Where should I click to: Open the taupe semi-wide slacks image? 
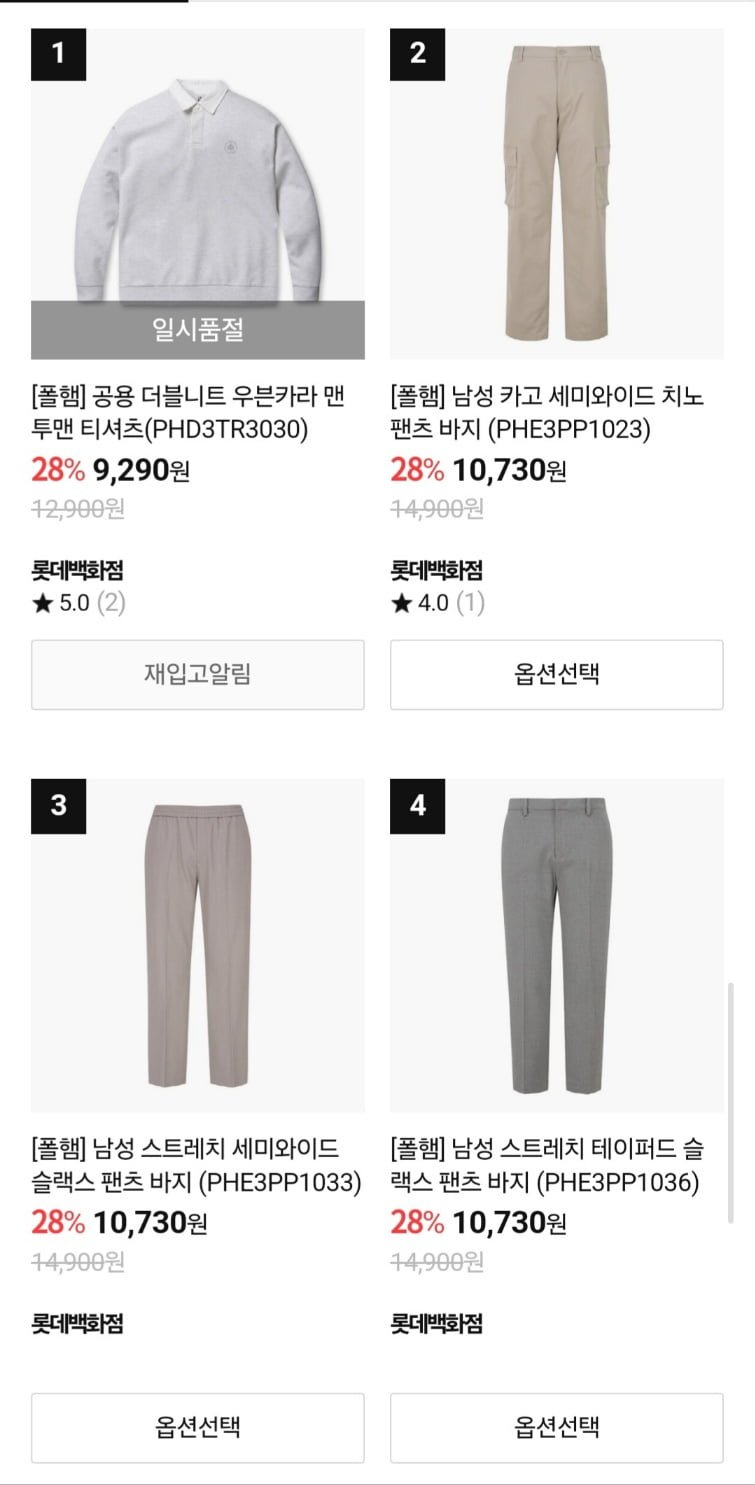(x=197, y=945)
